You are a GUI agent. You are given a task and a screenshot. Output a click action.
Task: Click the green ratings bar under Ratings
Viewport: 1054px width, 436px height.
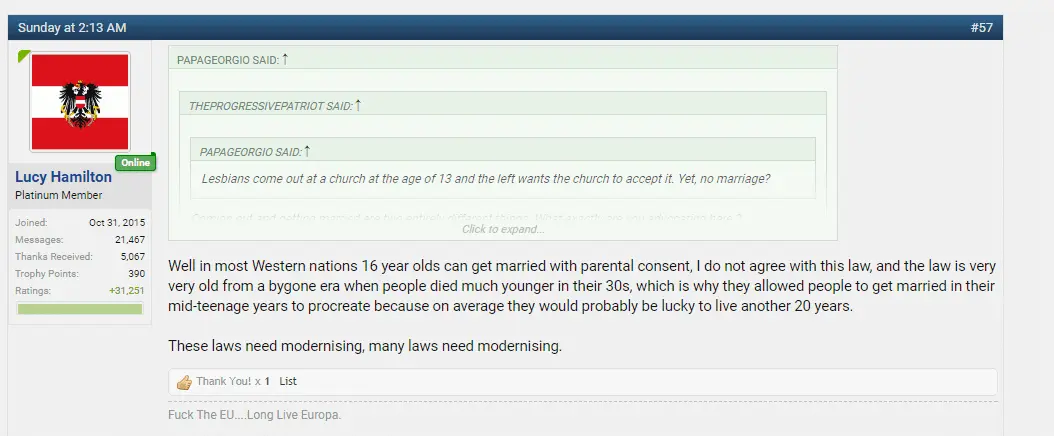coord(80,308)
